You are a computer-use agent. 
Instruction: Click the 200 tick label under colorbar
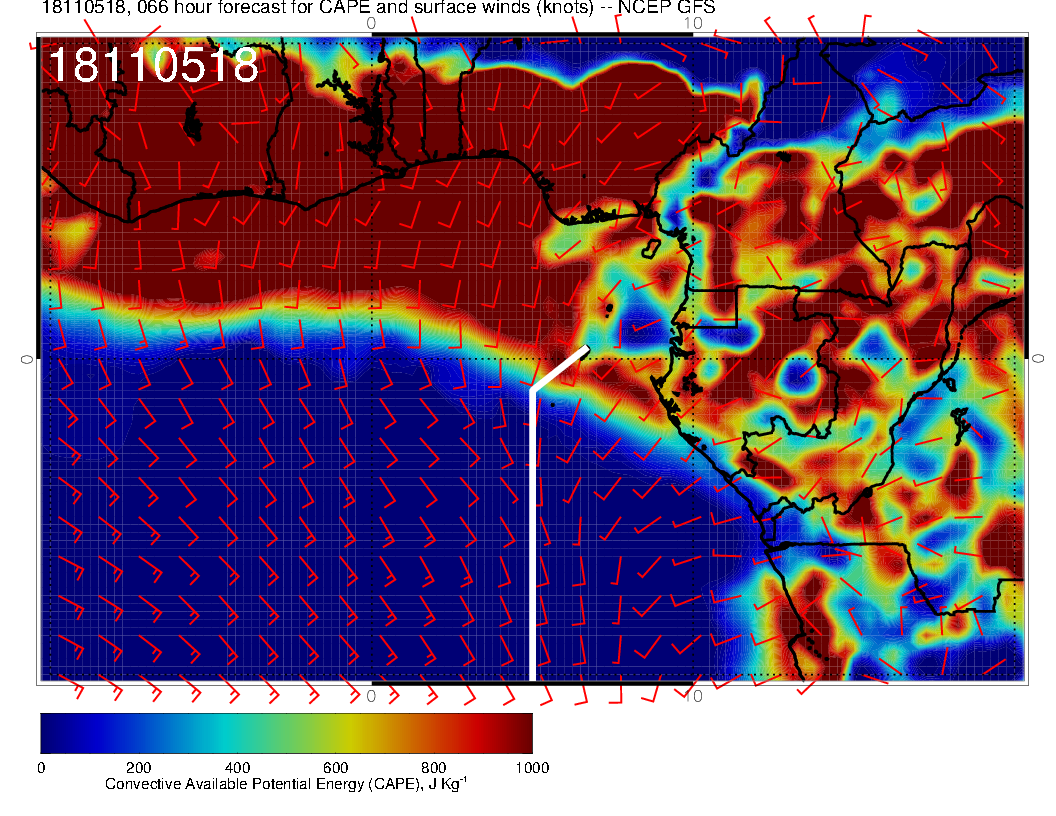point(139,768)
